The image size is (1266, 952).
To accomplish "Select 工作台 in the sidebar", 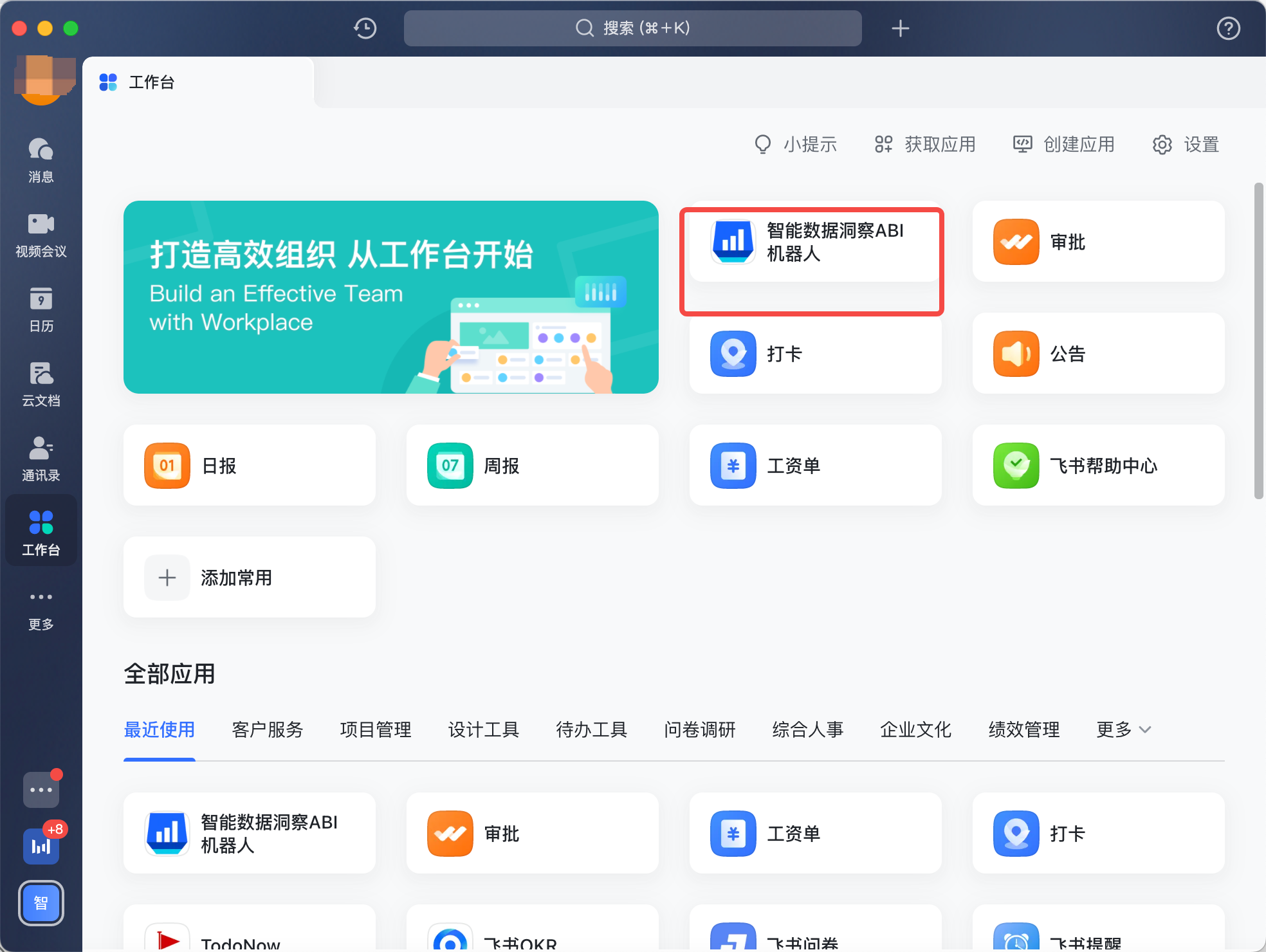I will [x=41, y=531].
